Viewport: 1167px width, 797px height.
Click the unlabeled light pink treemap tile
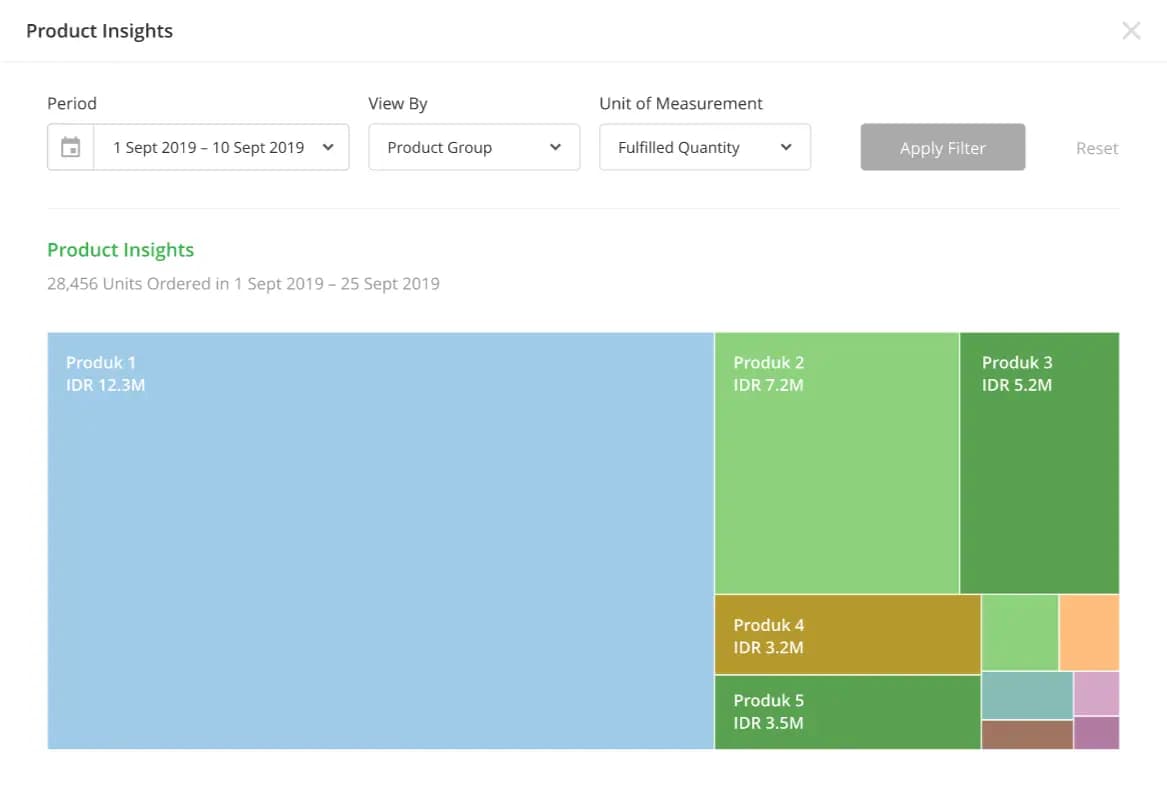1097,694
